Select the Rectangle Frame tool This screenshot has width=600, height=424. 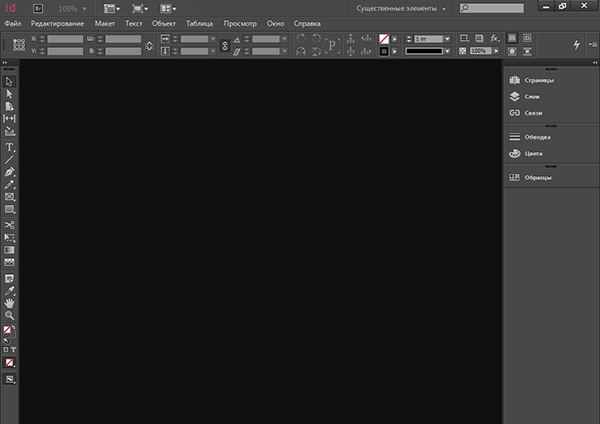[9, 197]
